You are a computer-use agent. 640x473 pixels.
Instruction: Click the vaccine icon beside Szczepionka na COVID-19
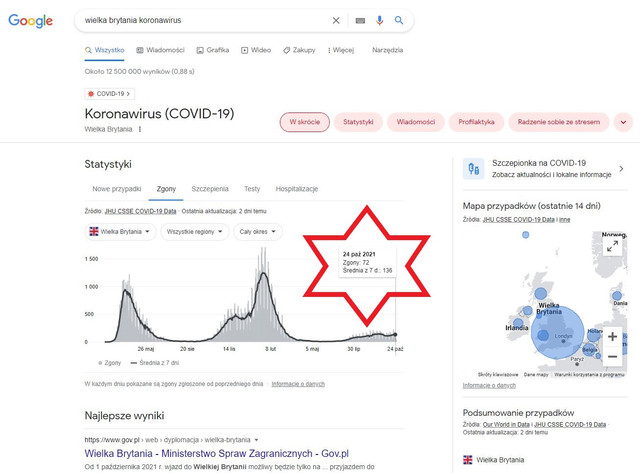tap(473, 169)
